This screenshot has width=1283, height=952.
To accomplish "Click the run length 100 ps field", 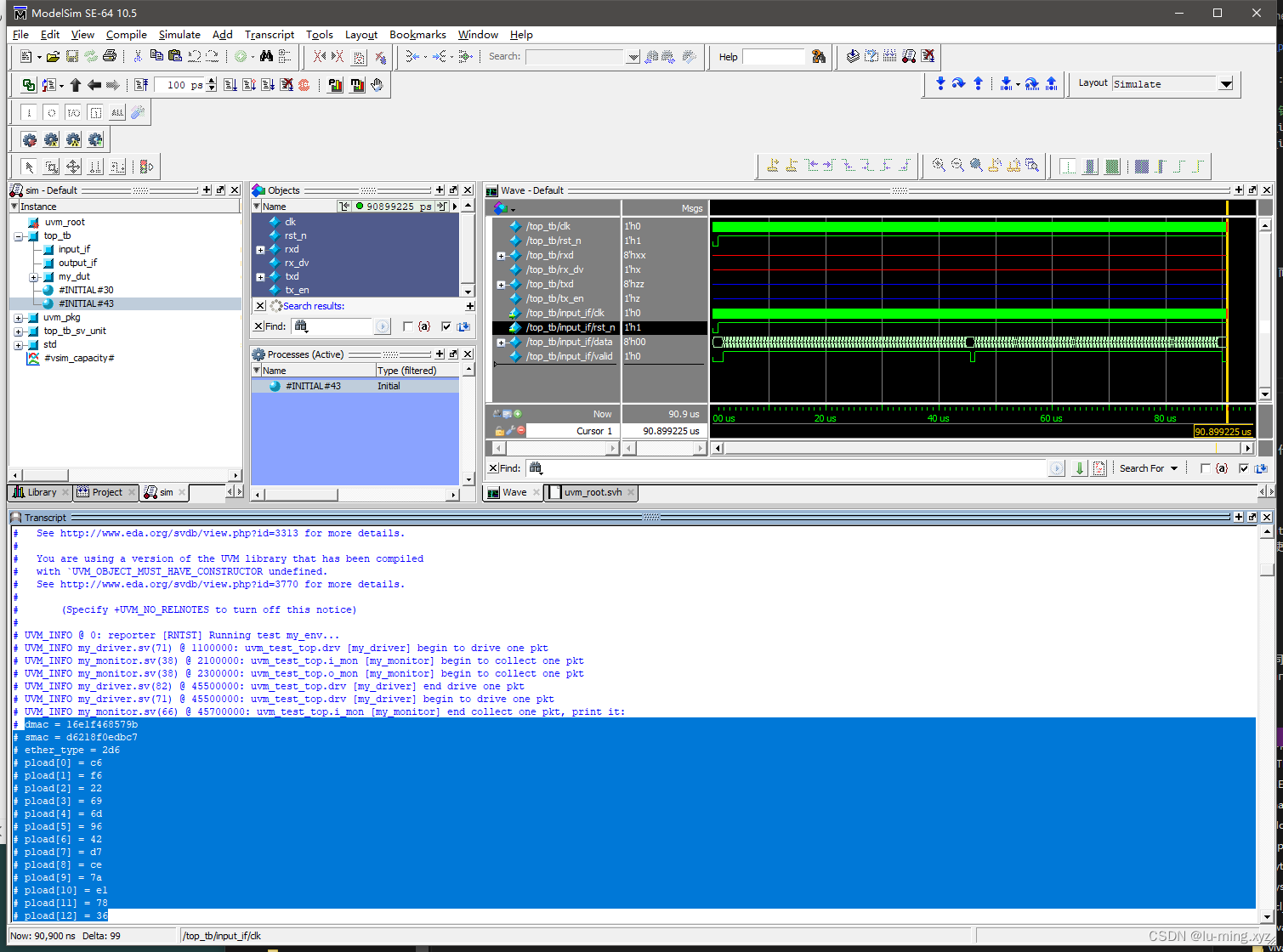I will pyautogui.click(x=179, y=85).
